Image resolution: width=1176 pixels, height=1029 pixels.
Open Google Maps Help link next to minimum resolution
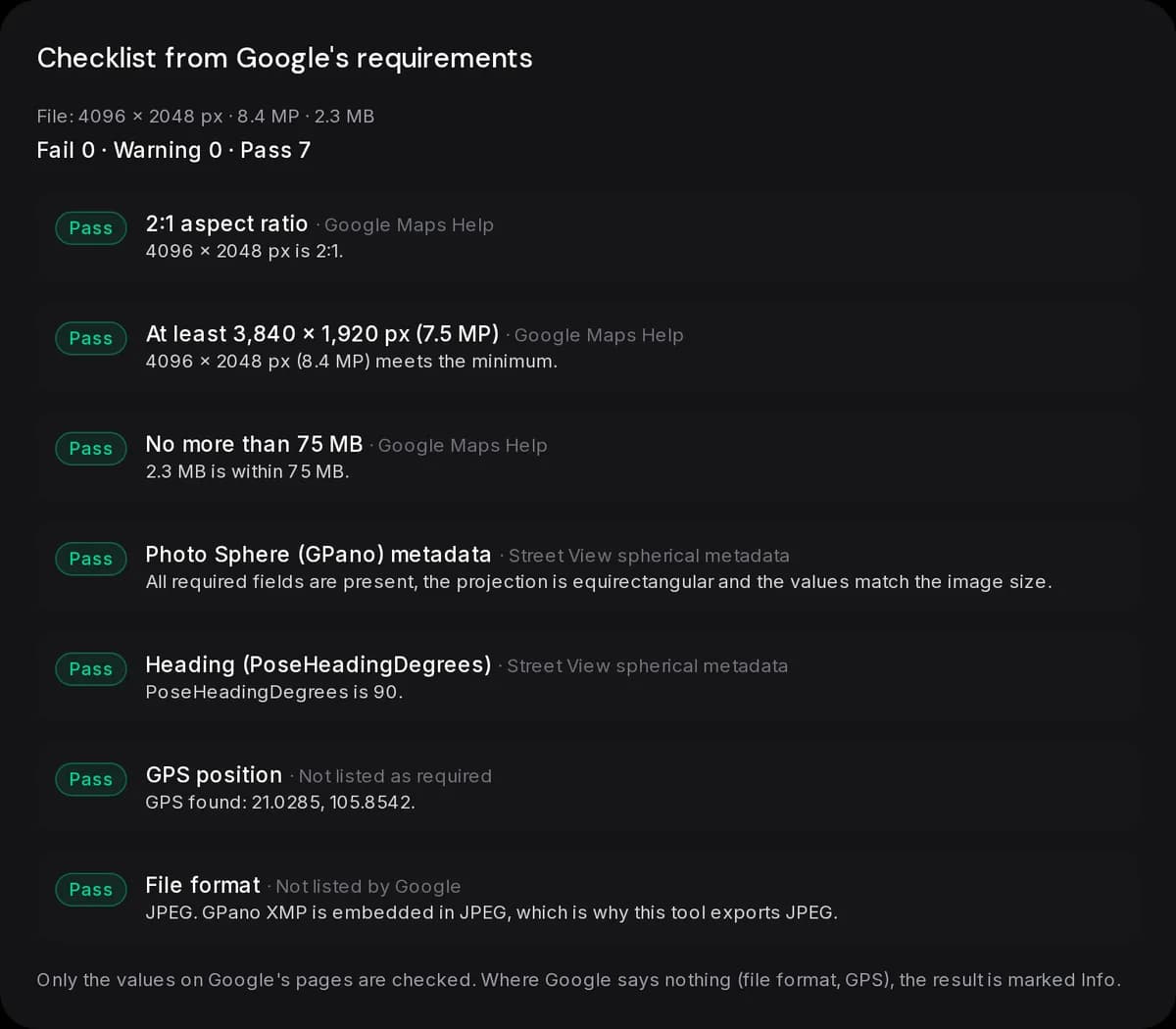599,335
